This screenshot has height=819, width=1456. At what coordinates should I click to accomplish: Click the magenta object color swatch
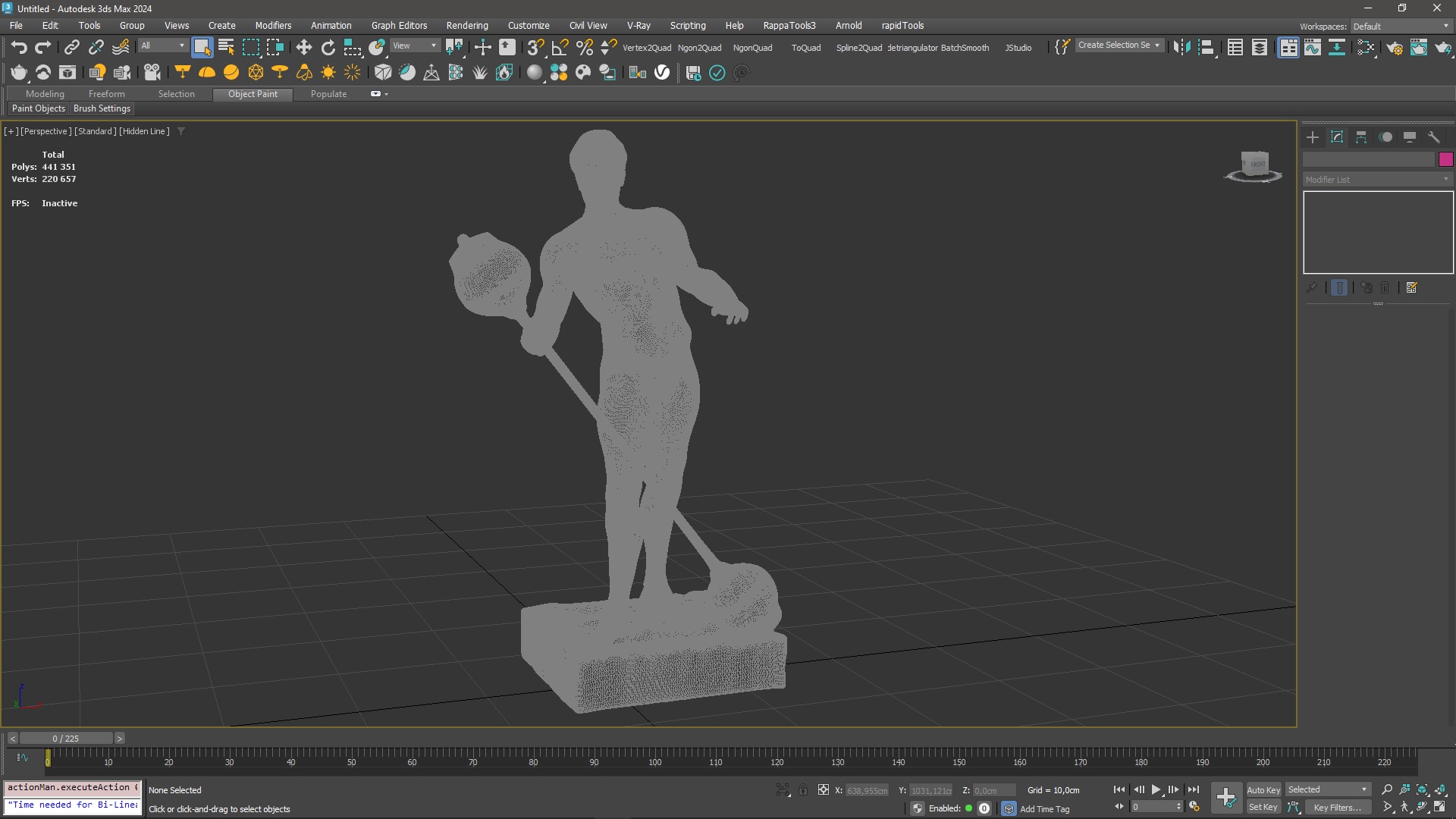(1445, 159)
